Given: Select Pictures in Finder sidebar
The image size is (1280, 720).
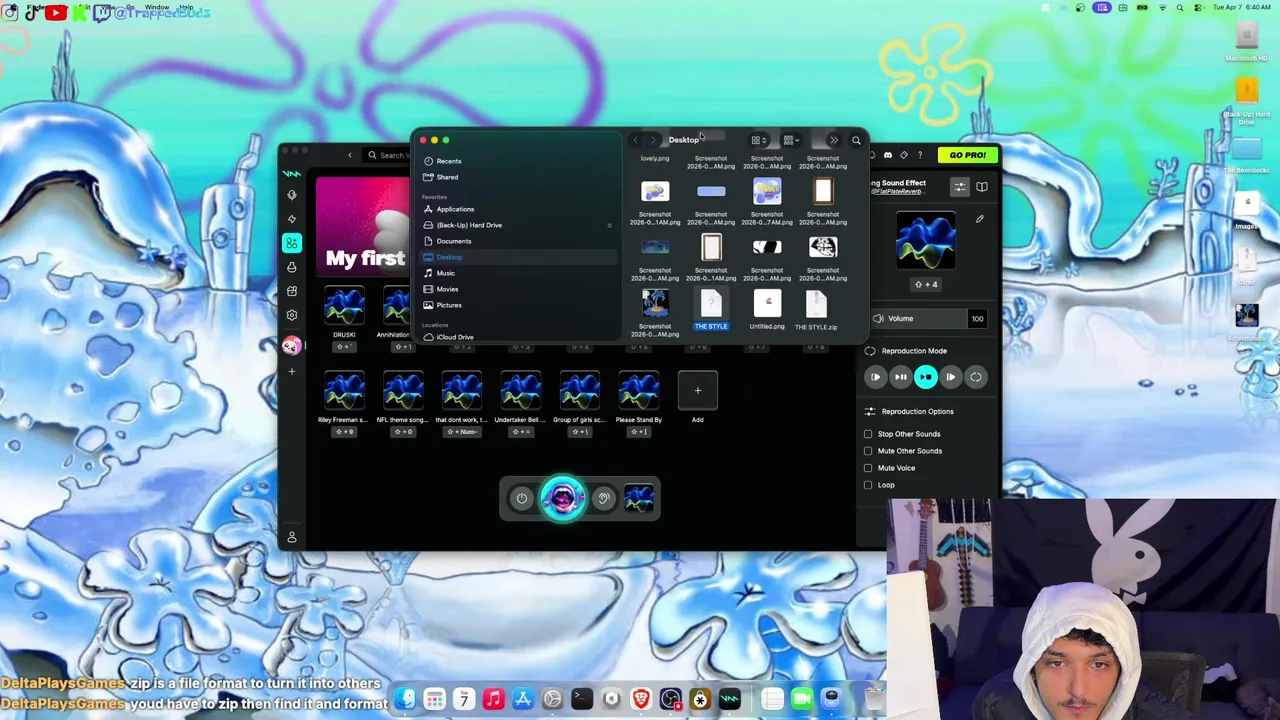Looking at the screenshot, I should coord(520,305).
